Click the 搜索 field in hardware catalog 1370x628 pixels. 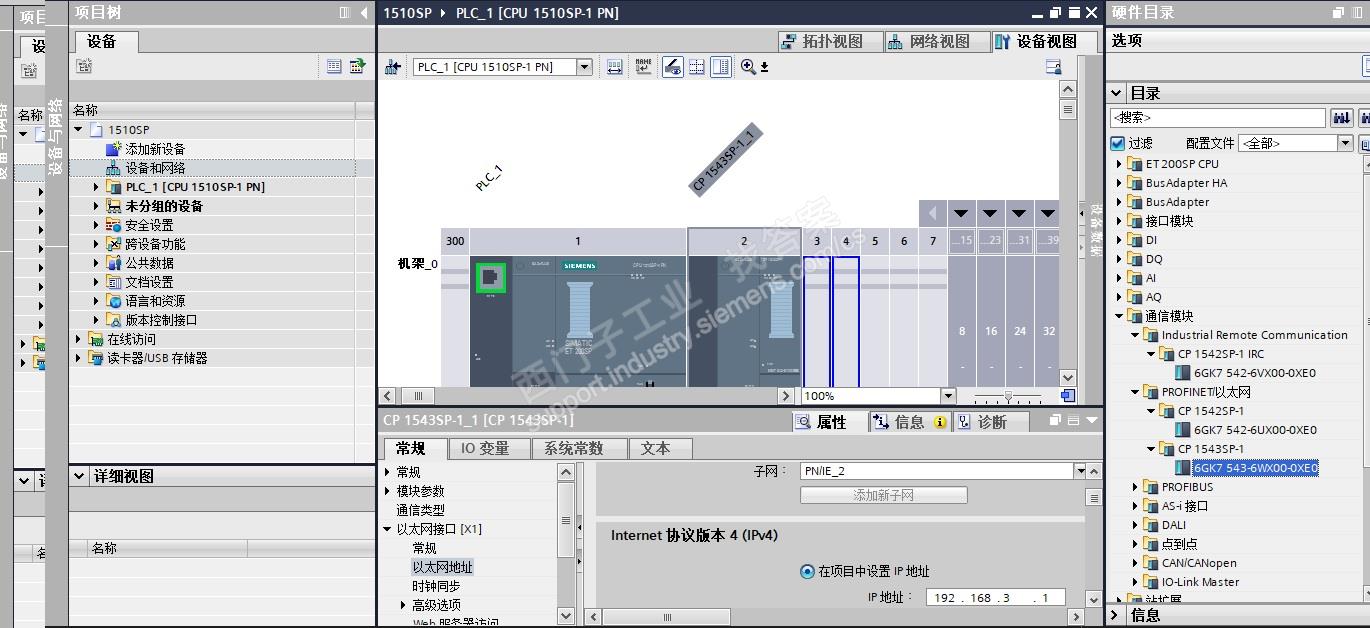(x=1218, y=118)
